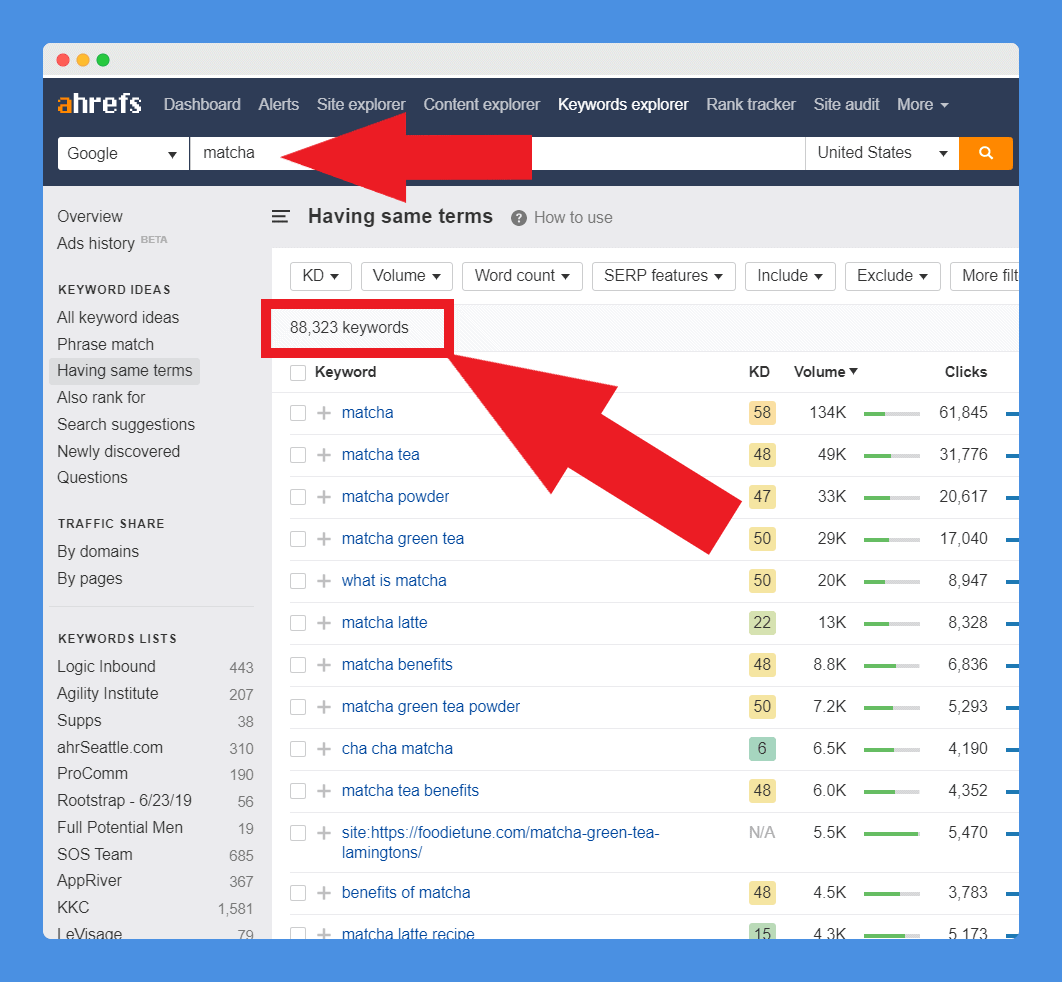Screen dimensions: 1062x982
Task: Click the How to use link
Action: click(x=573, y=217)
